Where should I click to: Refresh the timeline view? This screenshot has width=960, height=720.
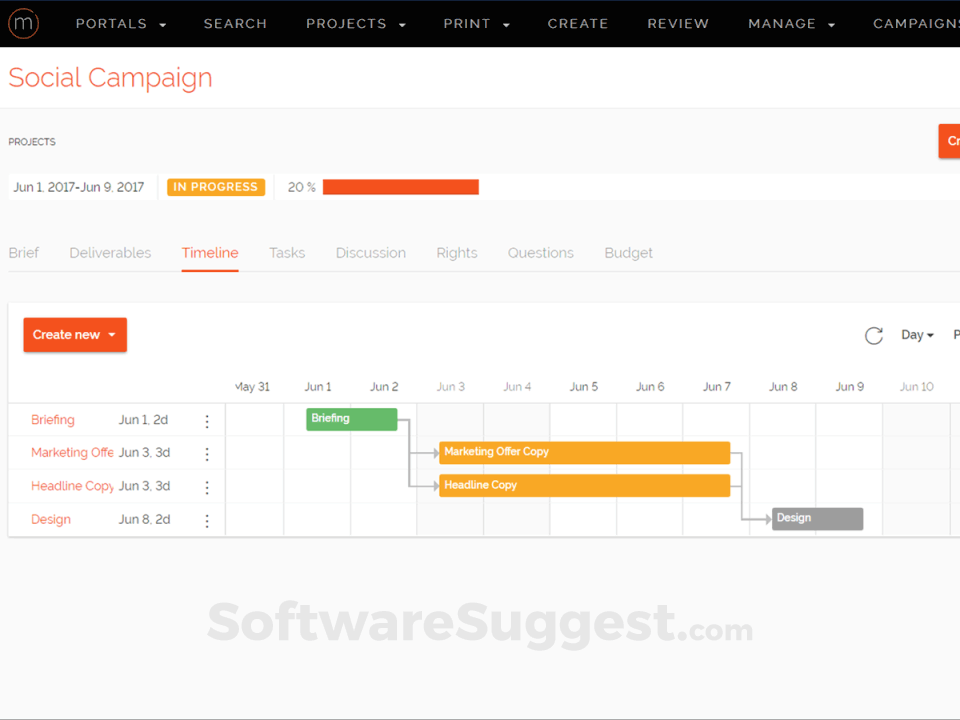[873, 335]
